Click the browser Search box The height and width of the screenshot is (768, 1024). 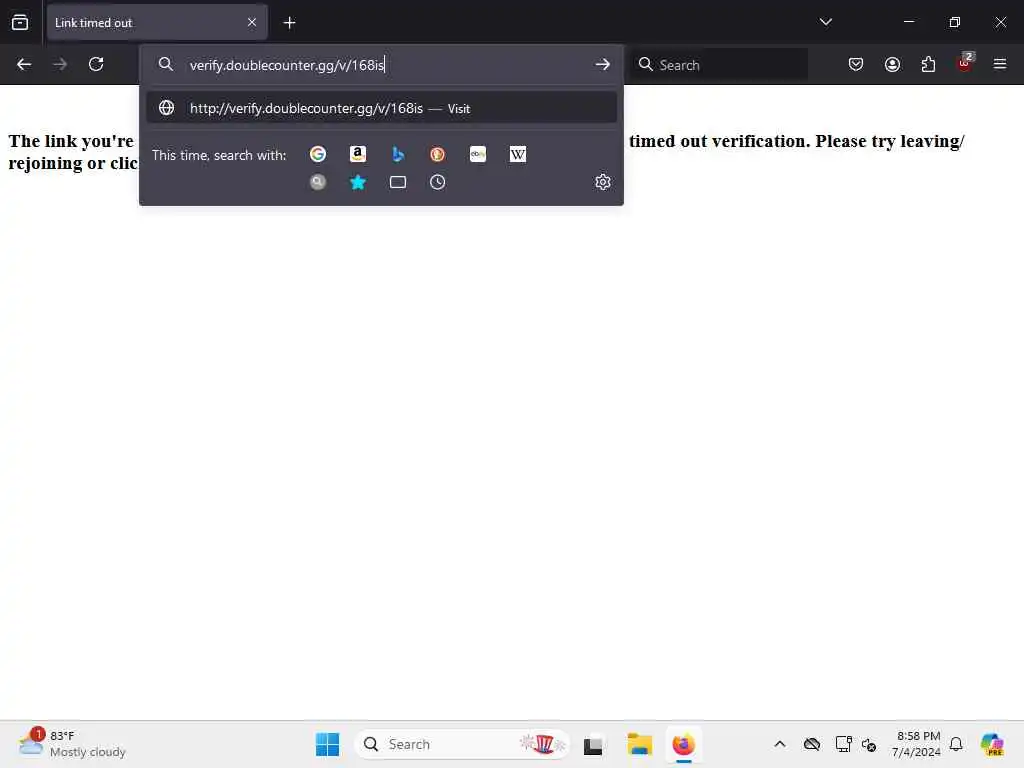719,65
